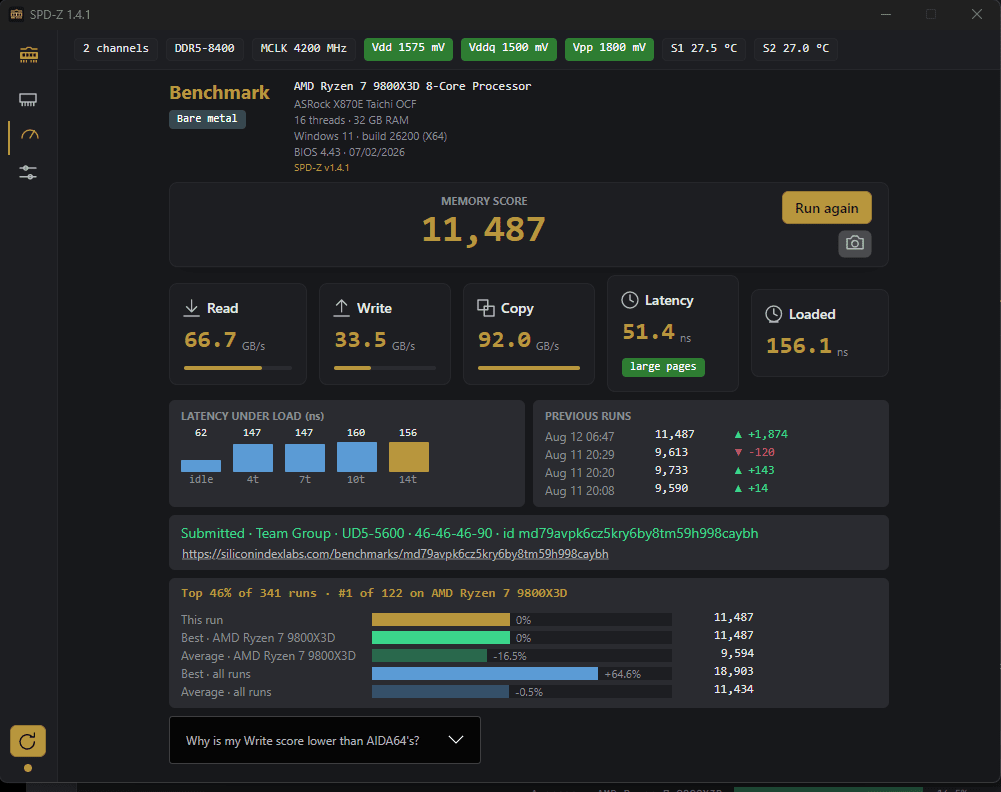Image resolution: width=1001 pixels, height=792 pixels.
Task: Minimize the SPD-Z window
Action: pyautogui.click(x=885, y=14)
